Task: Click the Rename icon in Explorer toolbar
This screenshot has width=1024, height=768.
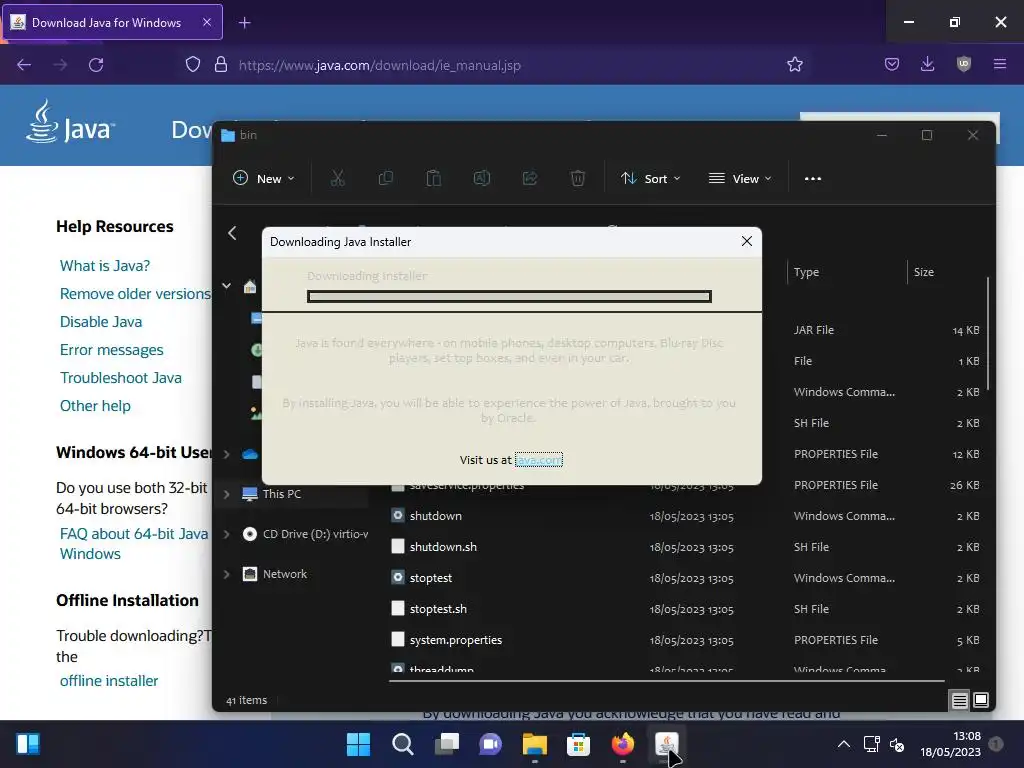Action: coord(482,178)
